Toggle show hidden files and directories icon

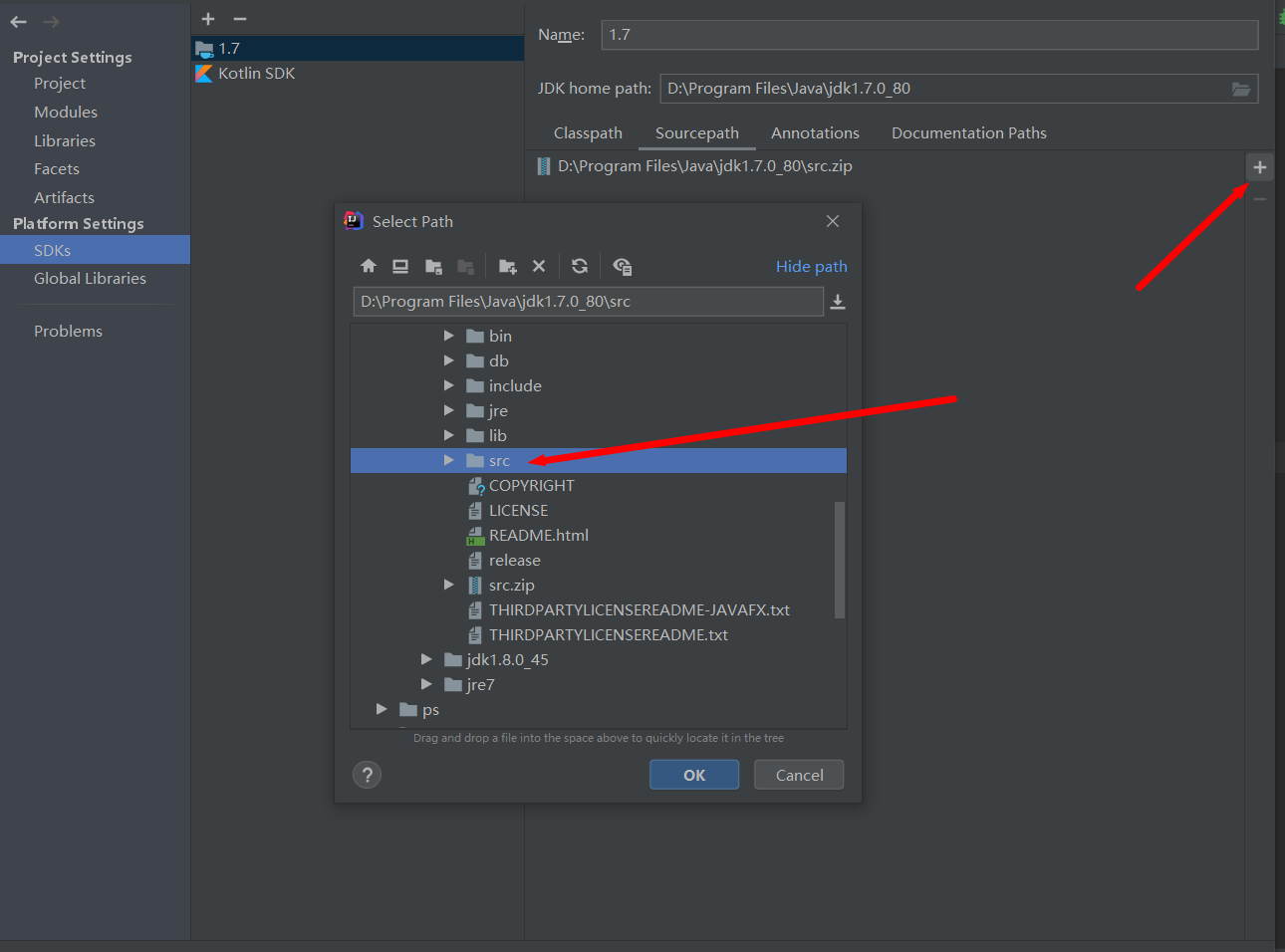pyautogui.click(x=623, y=266)
